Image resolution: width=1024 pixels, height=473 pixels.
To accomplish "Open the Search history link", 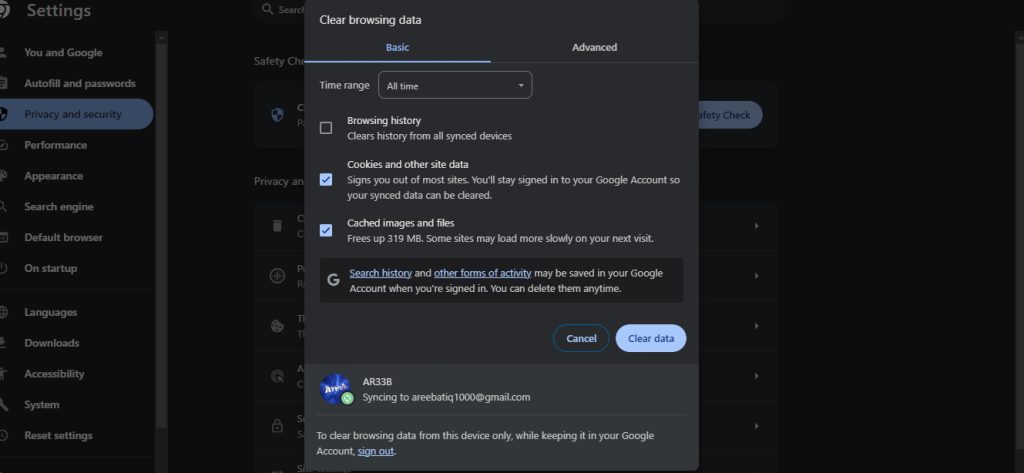I will click(x=381, y=273).
